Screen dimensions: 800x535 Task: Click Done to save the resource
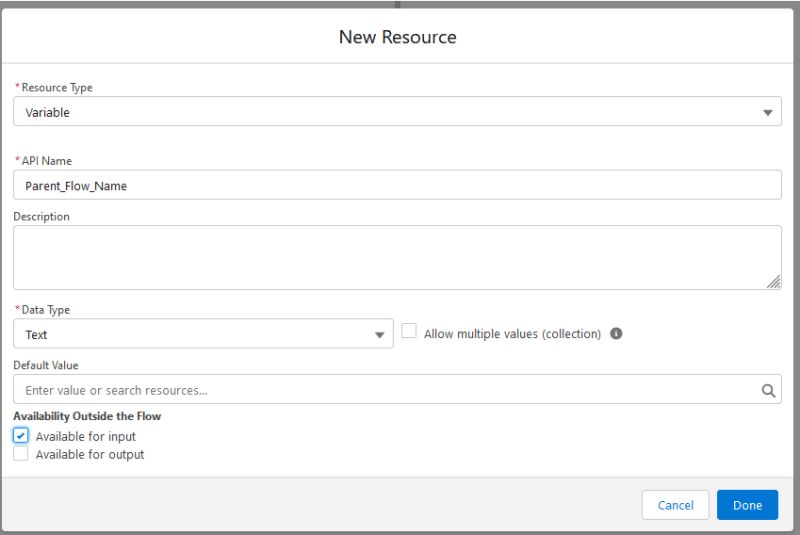click(x=747, y=505)
